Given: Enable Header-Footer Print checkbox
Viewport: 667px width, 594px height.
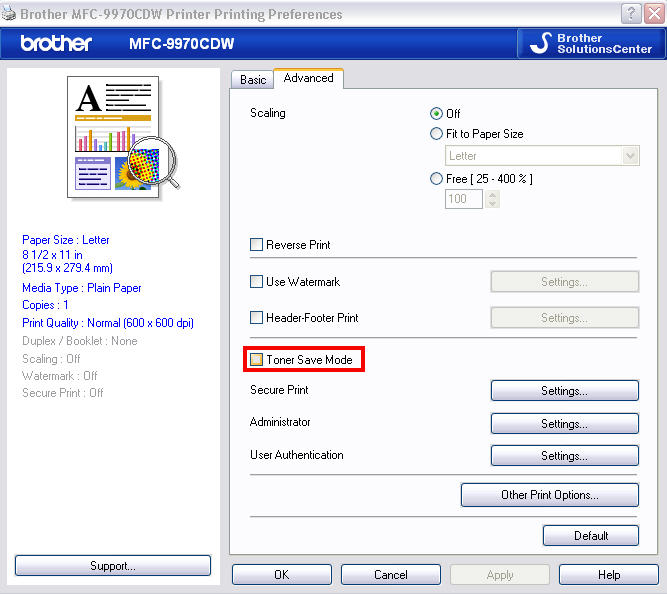Looking at the screenshot, I should pyautogui.click(x=257, y=318).
